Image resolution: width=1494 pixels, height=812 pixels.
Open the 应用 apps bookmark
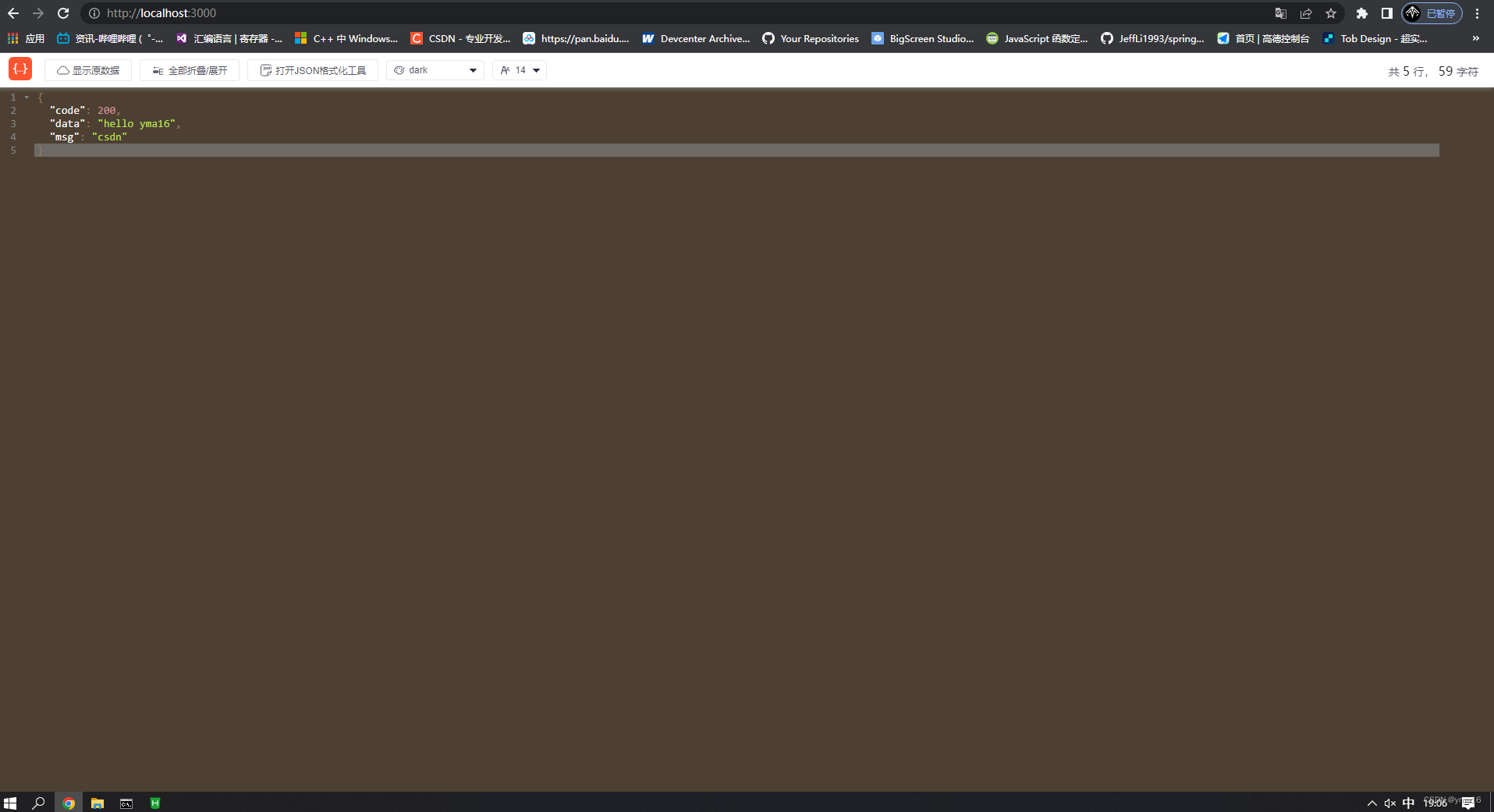[x=26, y=38]
